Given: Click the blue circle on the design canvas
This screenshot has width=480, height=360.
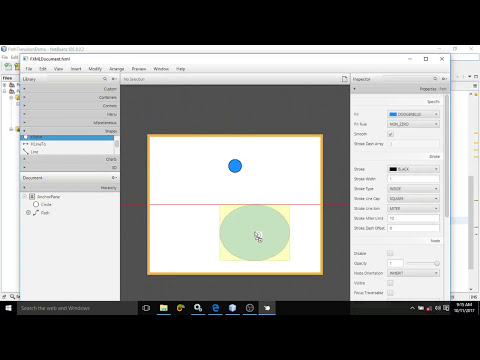Looking at the screenshot, I should click(235, 166).
